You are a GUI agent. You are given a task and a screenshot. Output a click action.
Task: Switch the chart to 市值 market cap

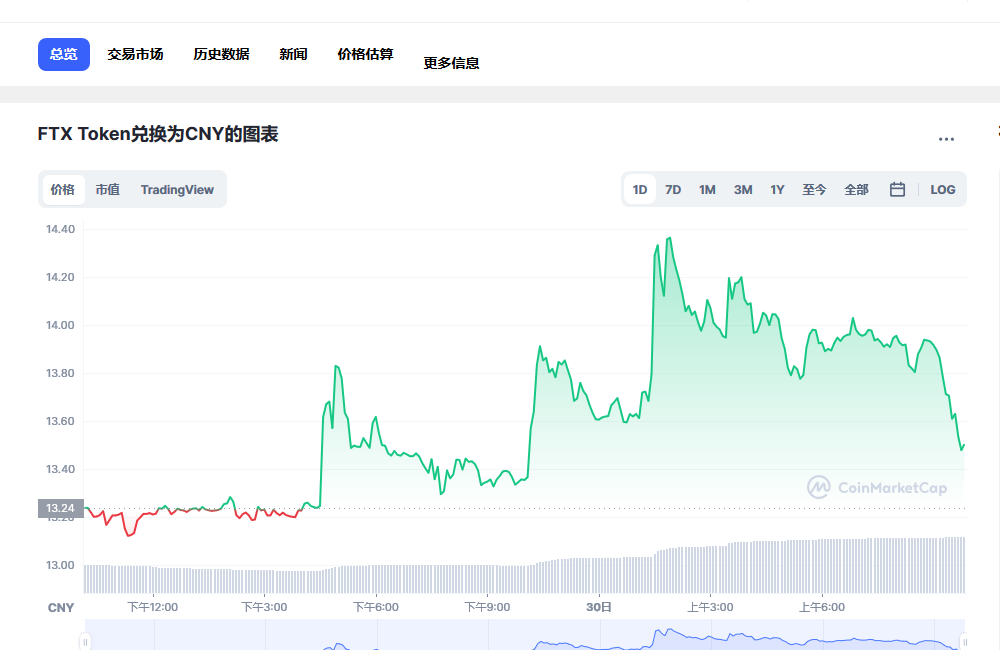click(108, 189)
